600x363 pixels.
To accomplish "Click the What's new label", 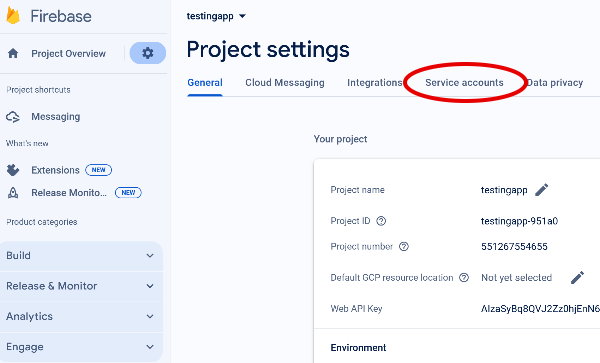I will pos(27,143).
